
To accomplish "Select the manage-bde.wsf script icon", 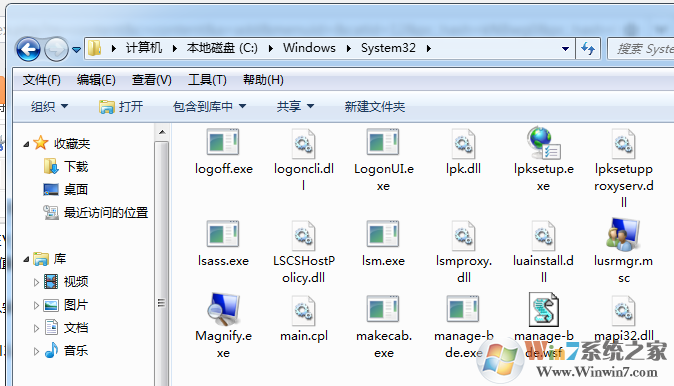I will [x=543, y=309].
